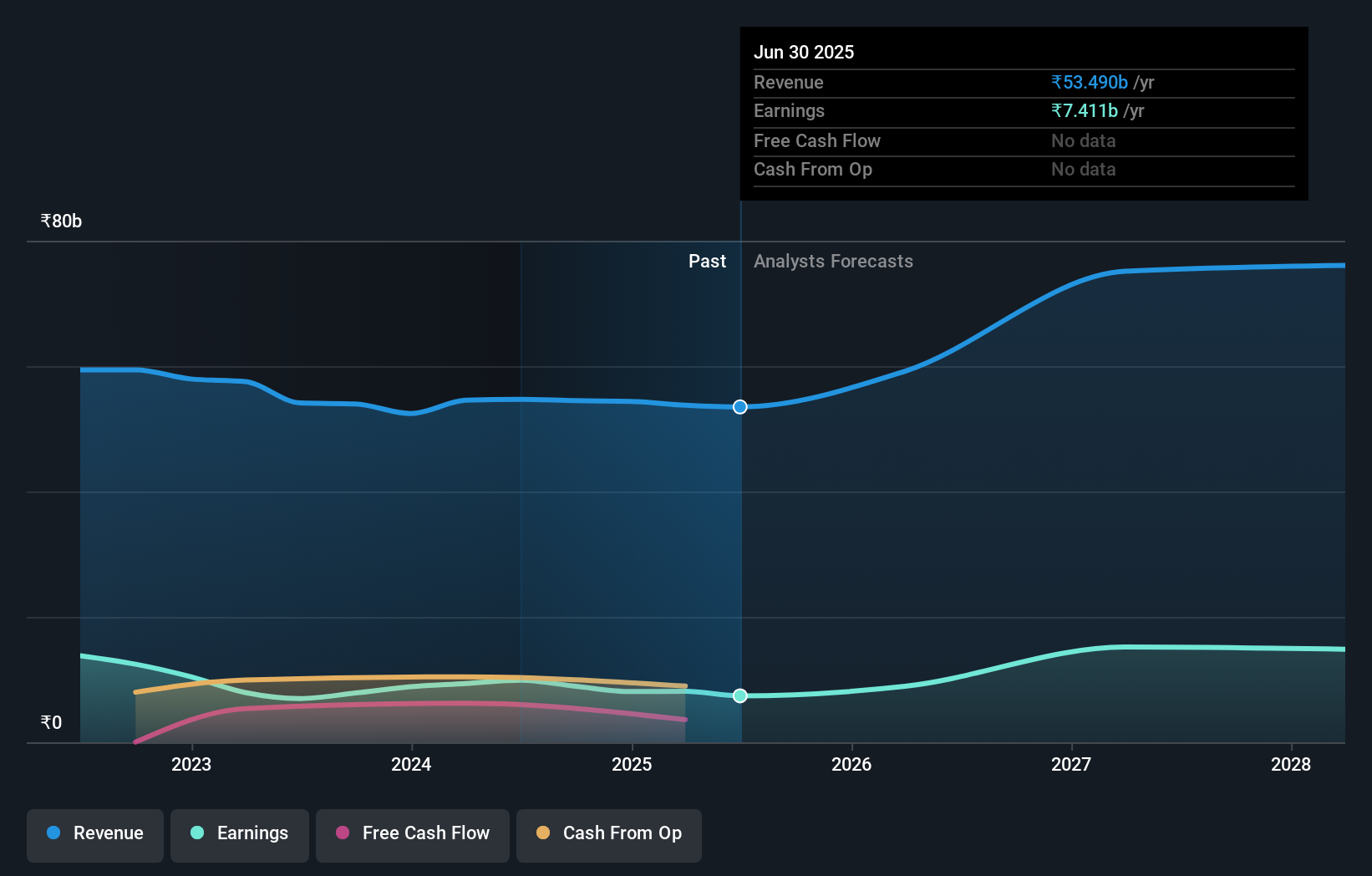1372x876 pixels.
Task: Click the Revenue legend dot icon
Action: click(x=52, y=833)
